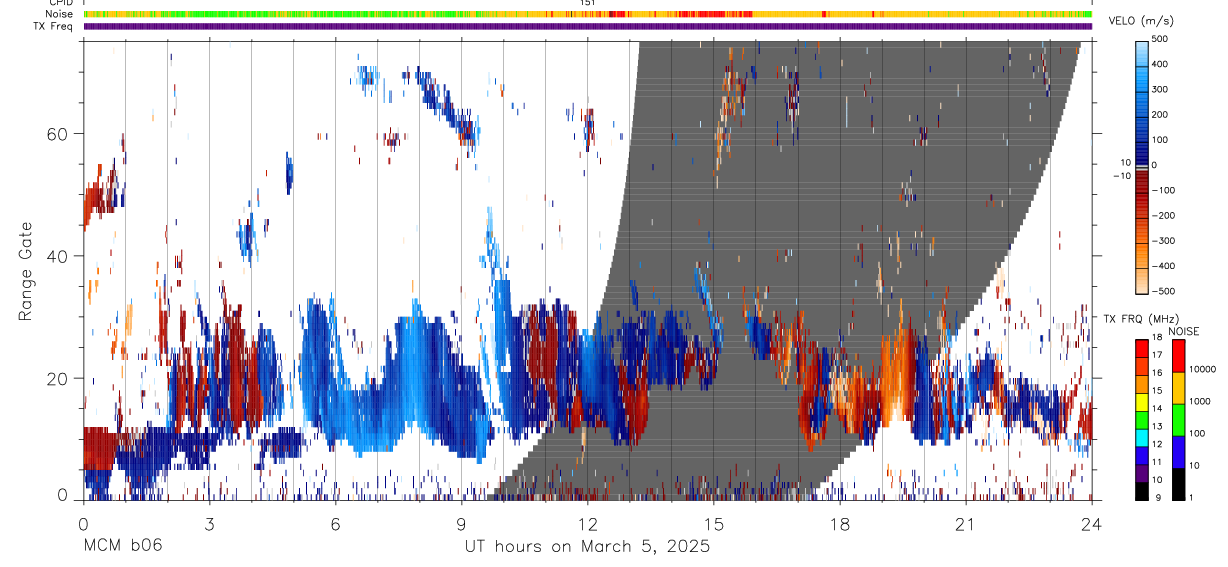Click the x-axis "15" hour tick label
Screen dimensions: 1228x567
pyautogui.click(x=713, y=523)
